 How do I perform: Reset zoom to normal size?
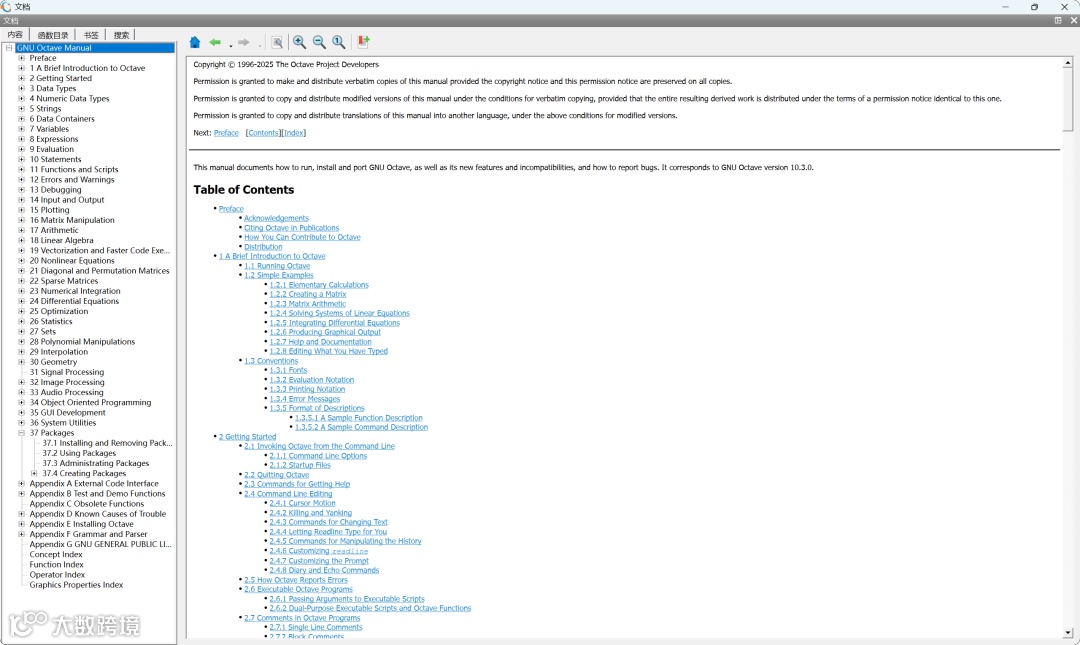pyautogui.click(x=339, y=42)
